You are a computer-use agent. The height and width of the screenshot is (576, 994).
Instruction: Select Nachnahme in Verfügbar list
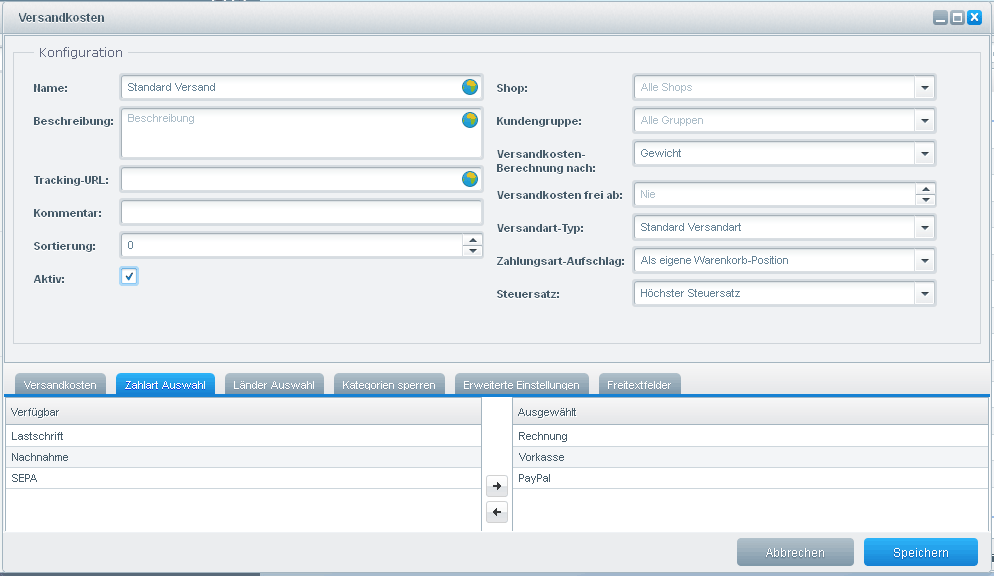pyautogui.click(x=243, y=457)
